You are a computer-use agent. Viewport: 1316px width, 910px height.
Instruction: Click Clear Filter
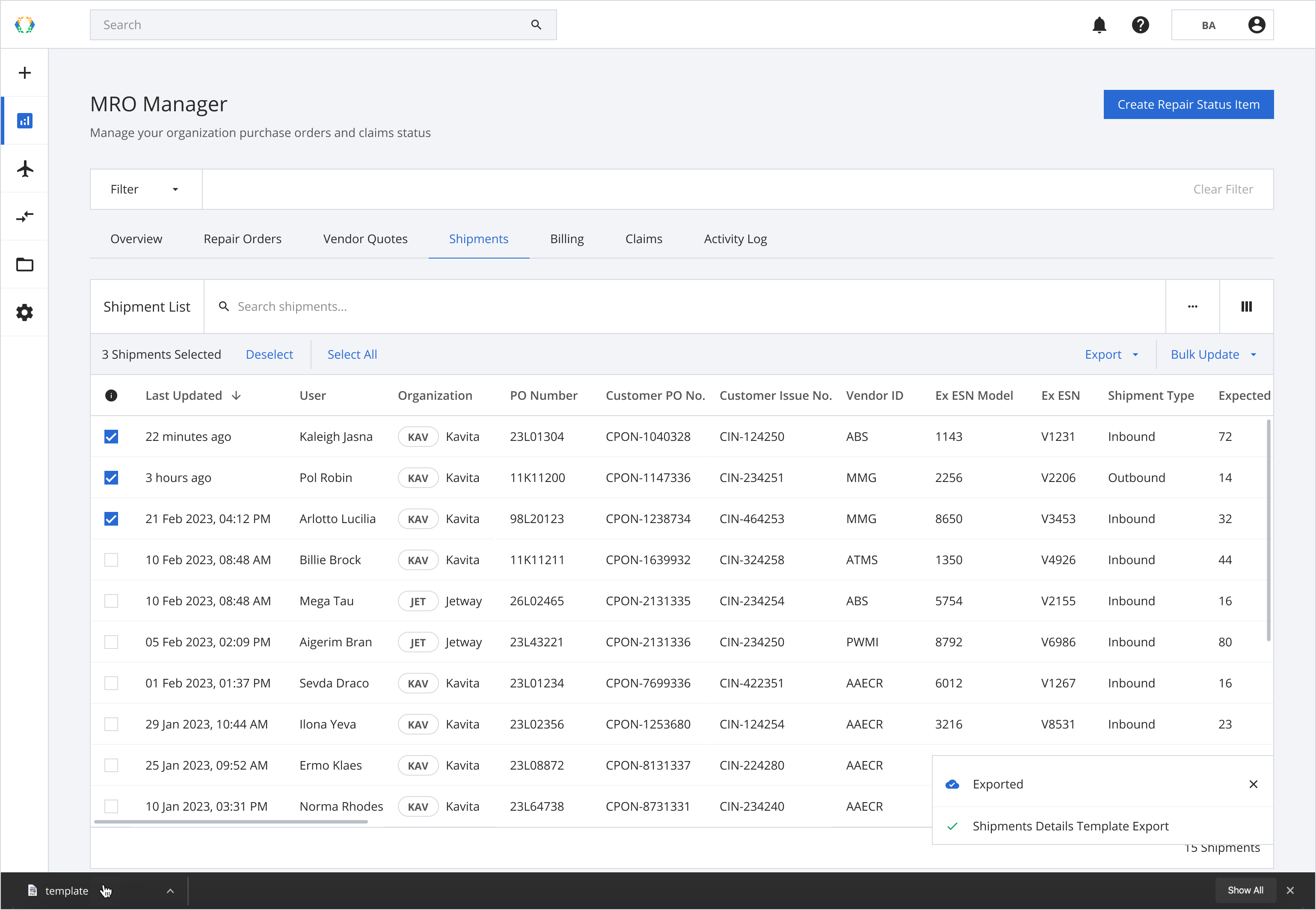click(x=1223, y=189)
